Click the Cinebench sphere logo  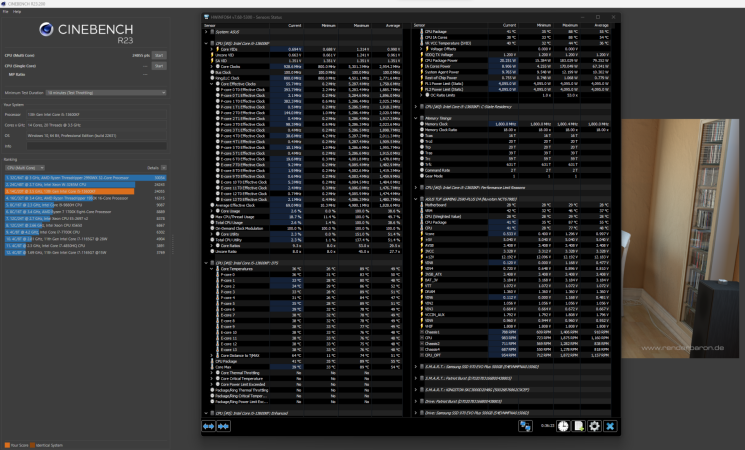[x=46, y=29]
